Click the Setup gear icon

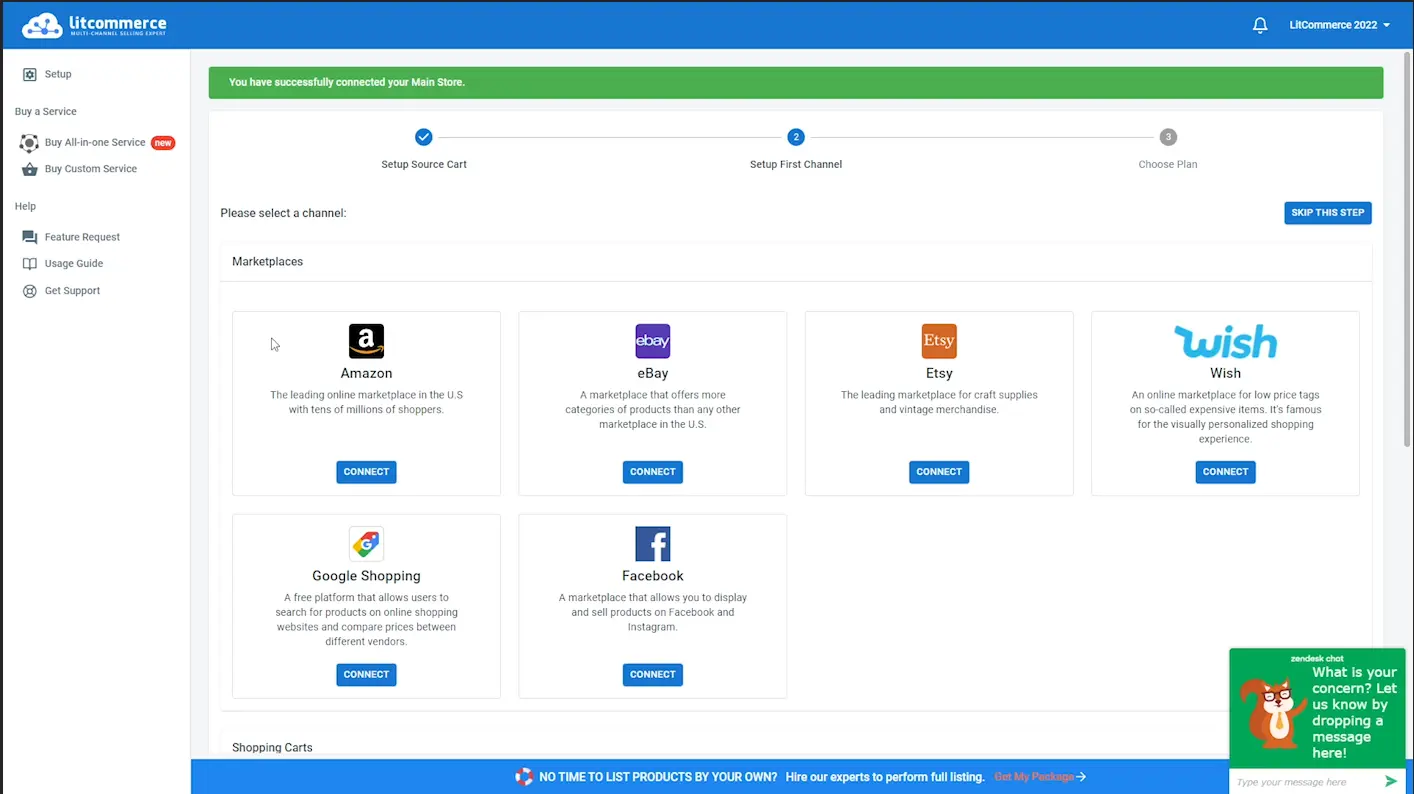(x=29, y=74)
